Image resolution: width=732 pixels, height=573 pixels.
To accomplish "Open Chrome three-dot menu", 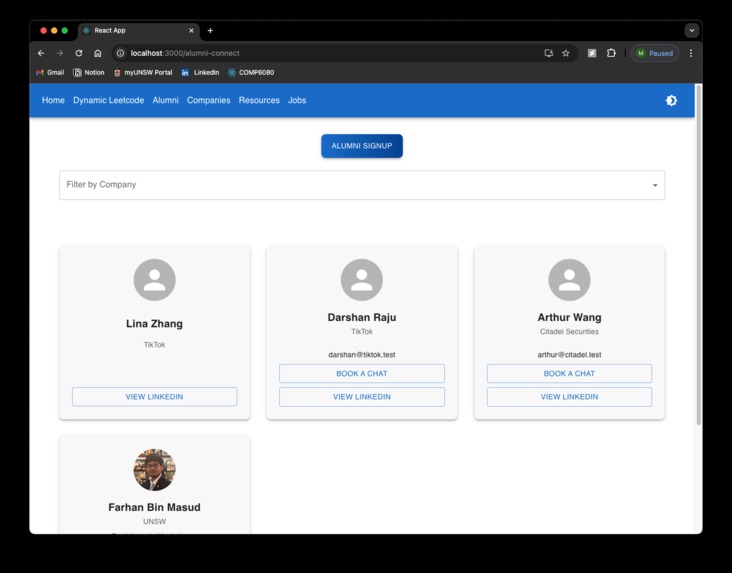I will (x=691, y=53).
